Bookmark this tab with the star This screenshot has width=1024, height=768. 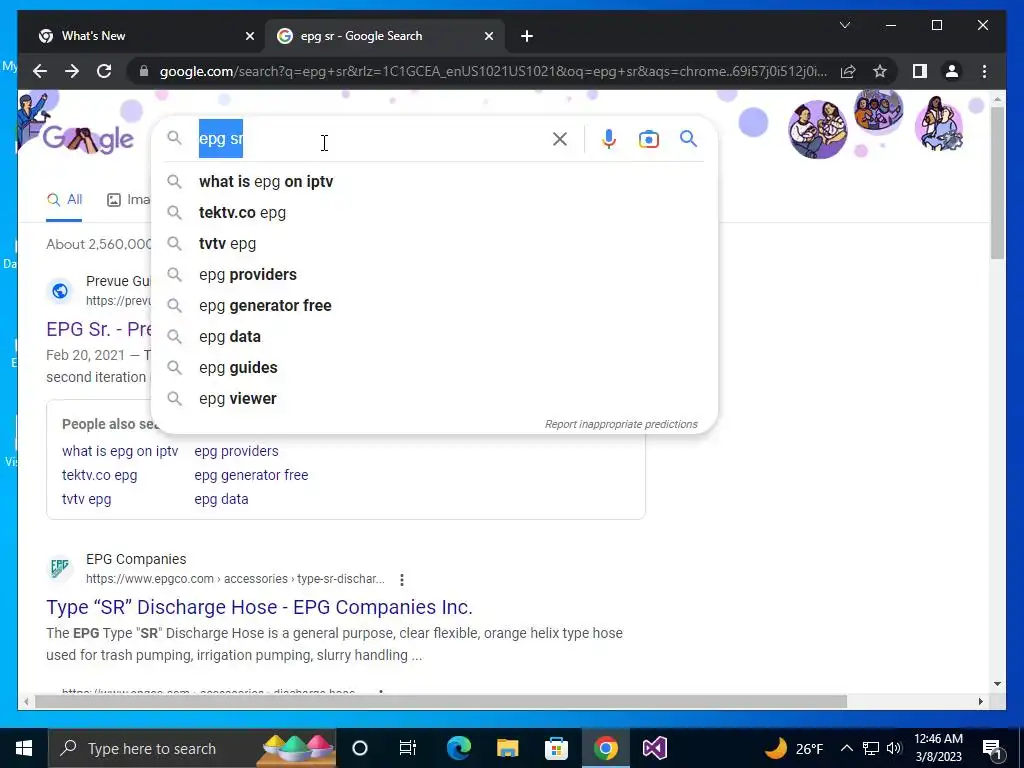point(880,71)
